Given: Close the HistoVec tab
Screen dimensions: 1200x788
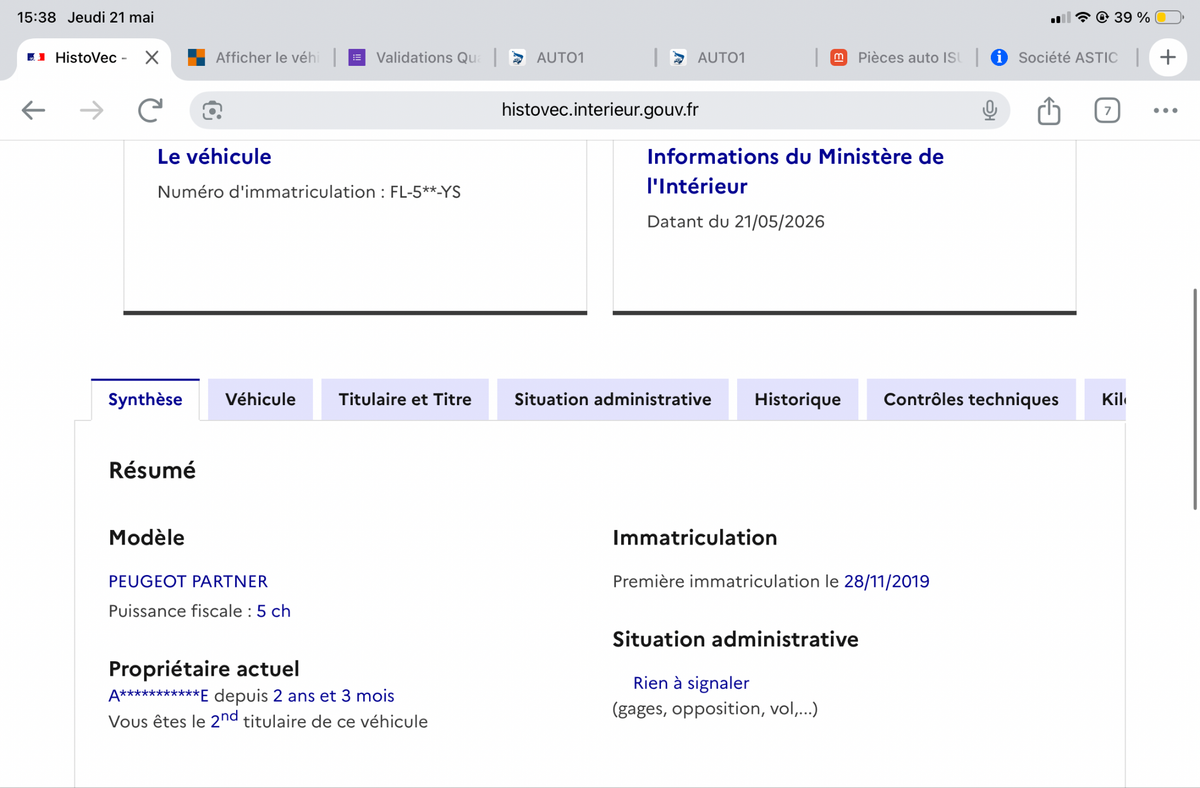Looking at the screenshot, I should (x=151, y=57).
